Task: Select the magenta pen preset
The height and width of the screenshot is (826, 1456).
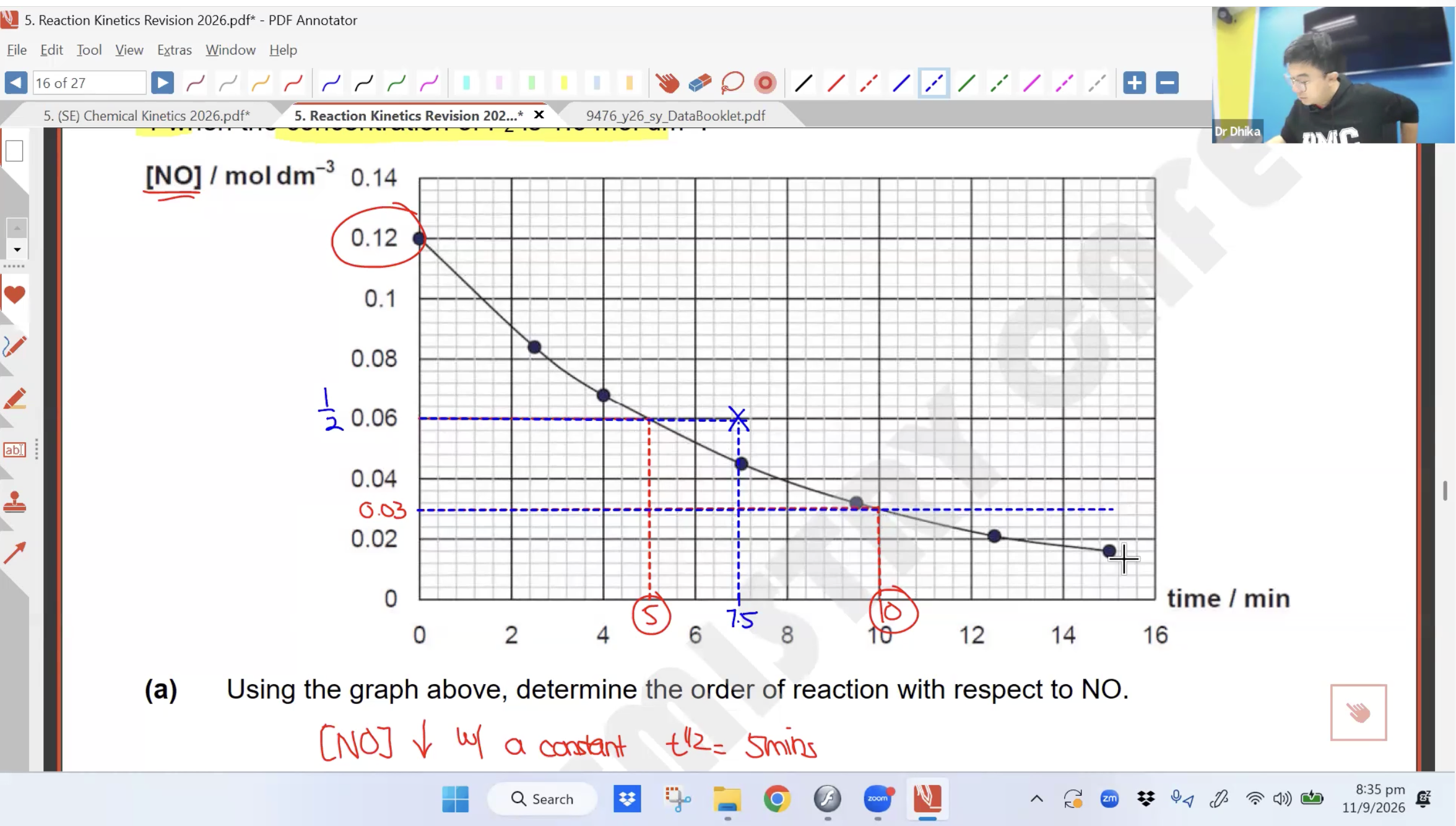Action: [x=429, y=83]
